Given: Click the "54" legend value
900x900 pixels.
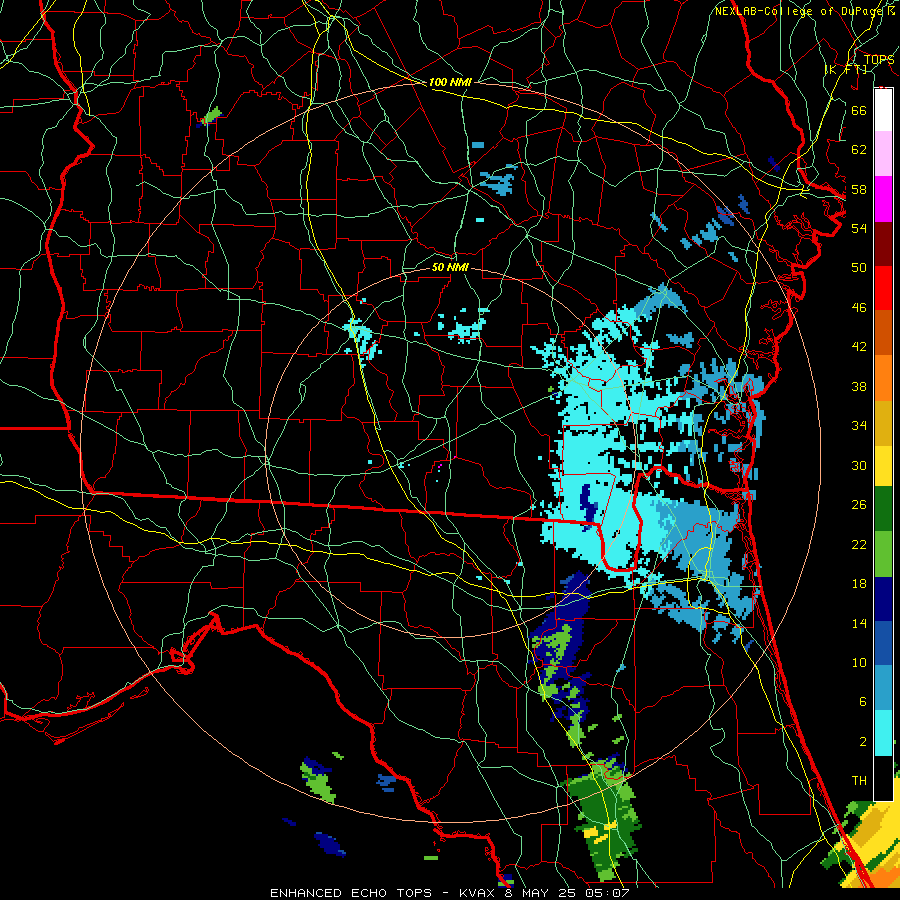Looking at the screenshot, I should click(x=859, y=228).
